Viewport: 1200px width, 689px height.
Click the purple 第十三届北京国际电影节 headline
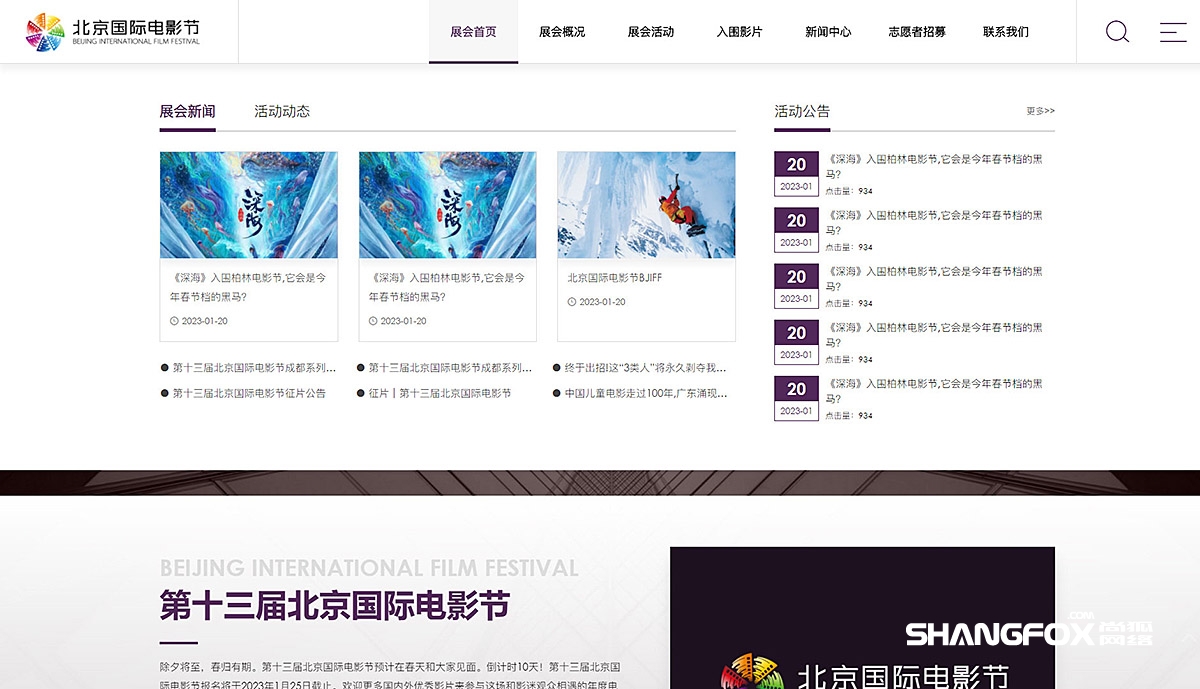[x=335, y=606]
